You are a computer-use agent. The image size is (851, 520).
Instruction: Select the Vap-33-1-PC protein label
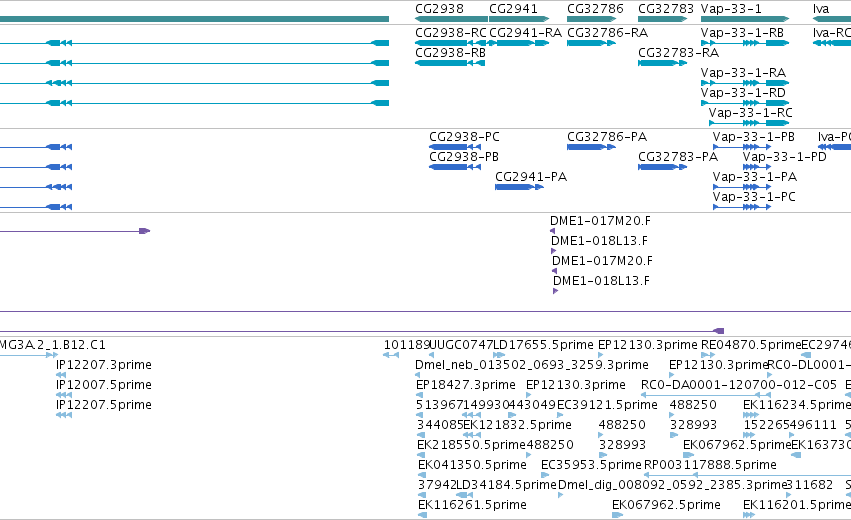pyautogui.click(x=754, y=197)
